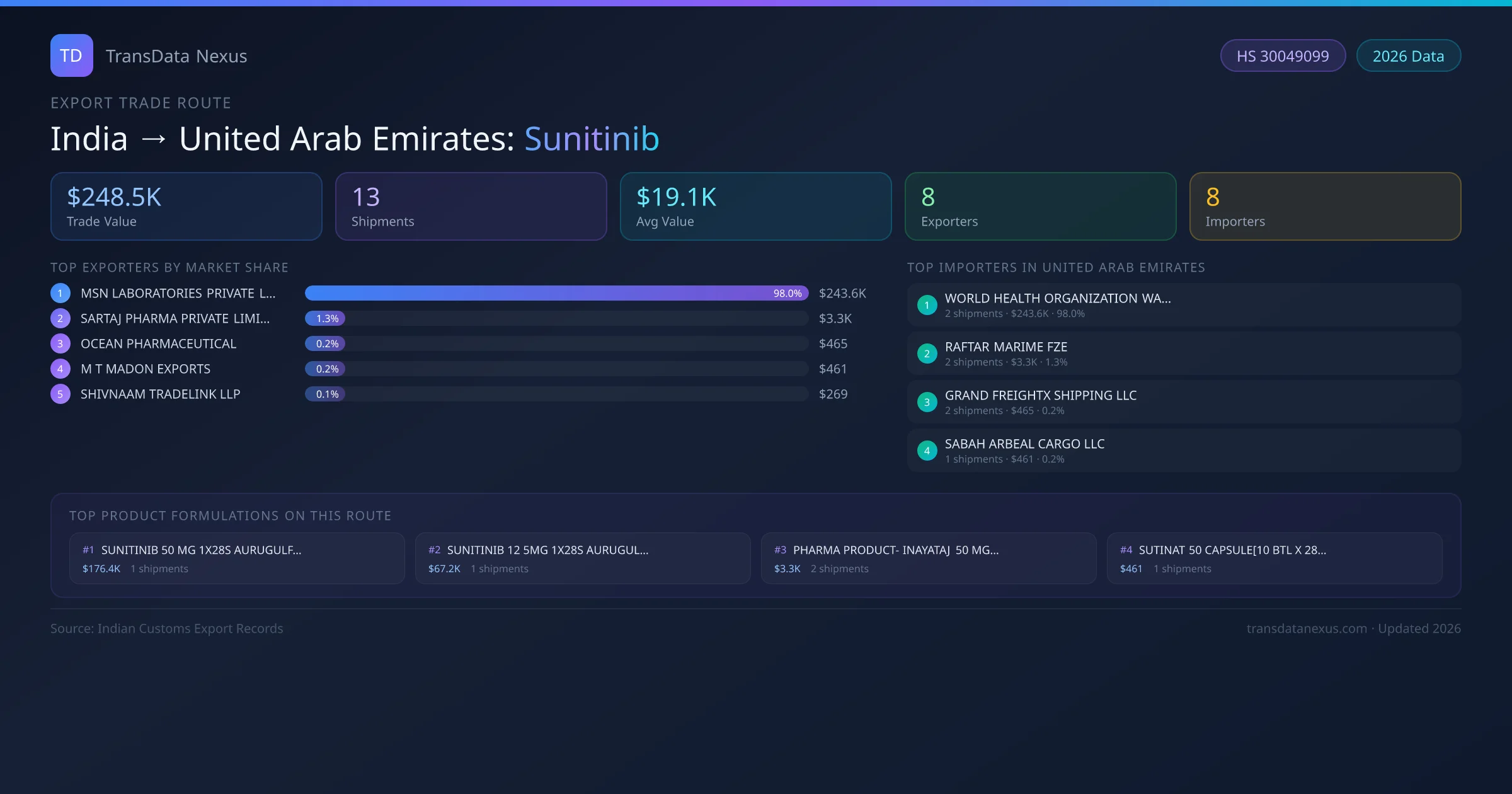
Task: Open the 8 Exporters stat card
Action: [x=1040, y=207]
